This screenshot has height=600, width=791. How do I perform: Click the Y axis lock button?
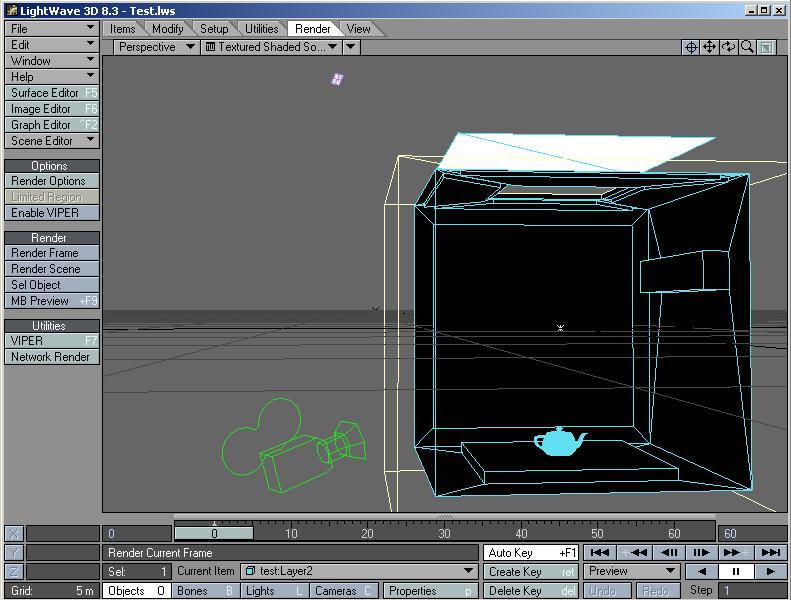click(x=14, y=553)
